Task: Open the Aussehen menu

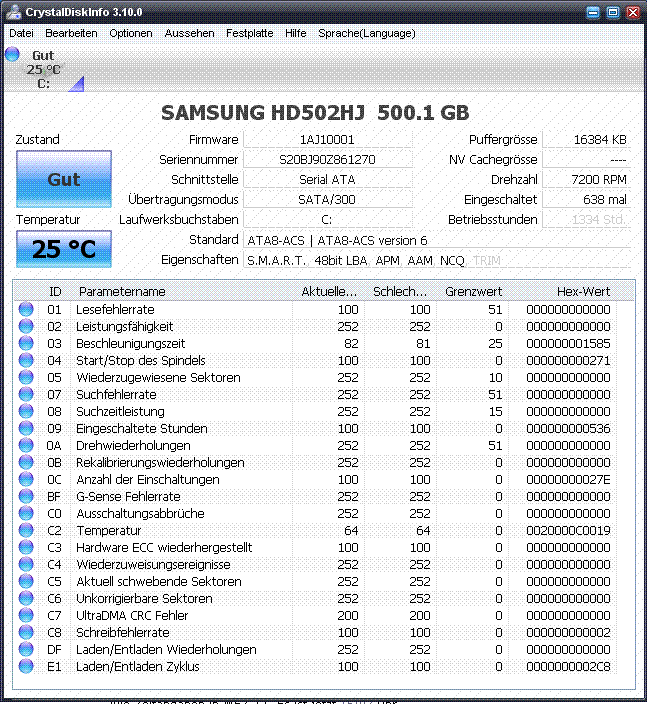Action: pyautogui.click(x=189, y=33)
